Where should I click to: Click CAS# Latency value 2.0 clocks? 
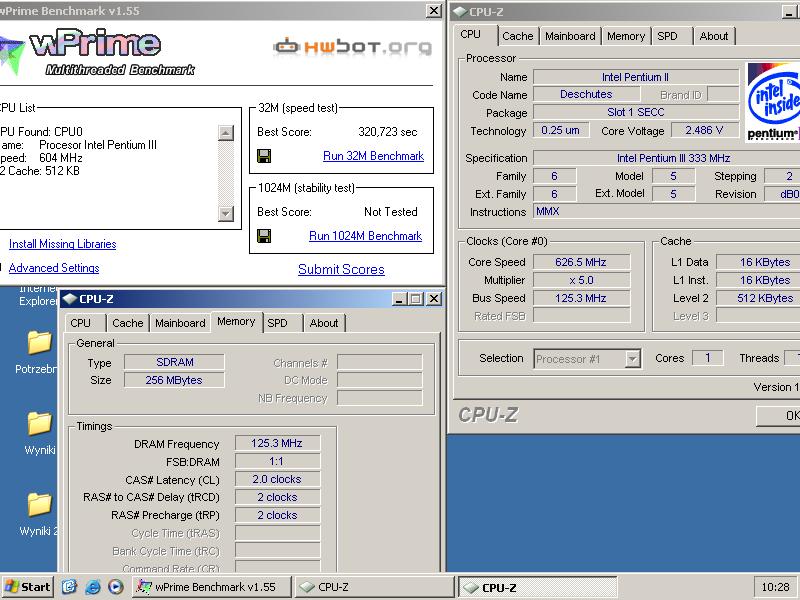point(277,479)
